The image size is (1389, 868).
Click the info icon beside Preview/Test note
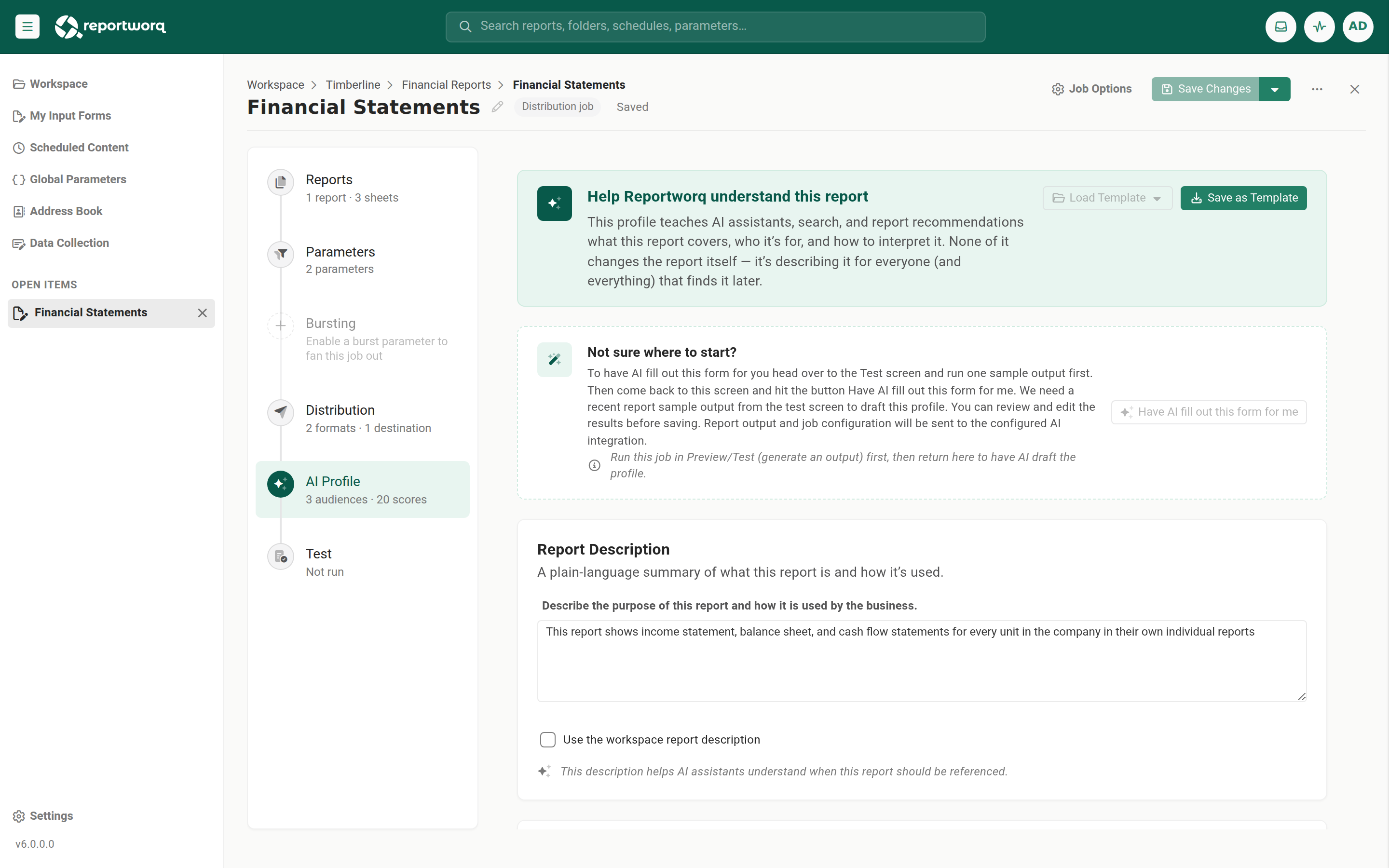point(594,465)
